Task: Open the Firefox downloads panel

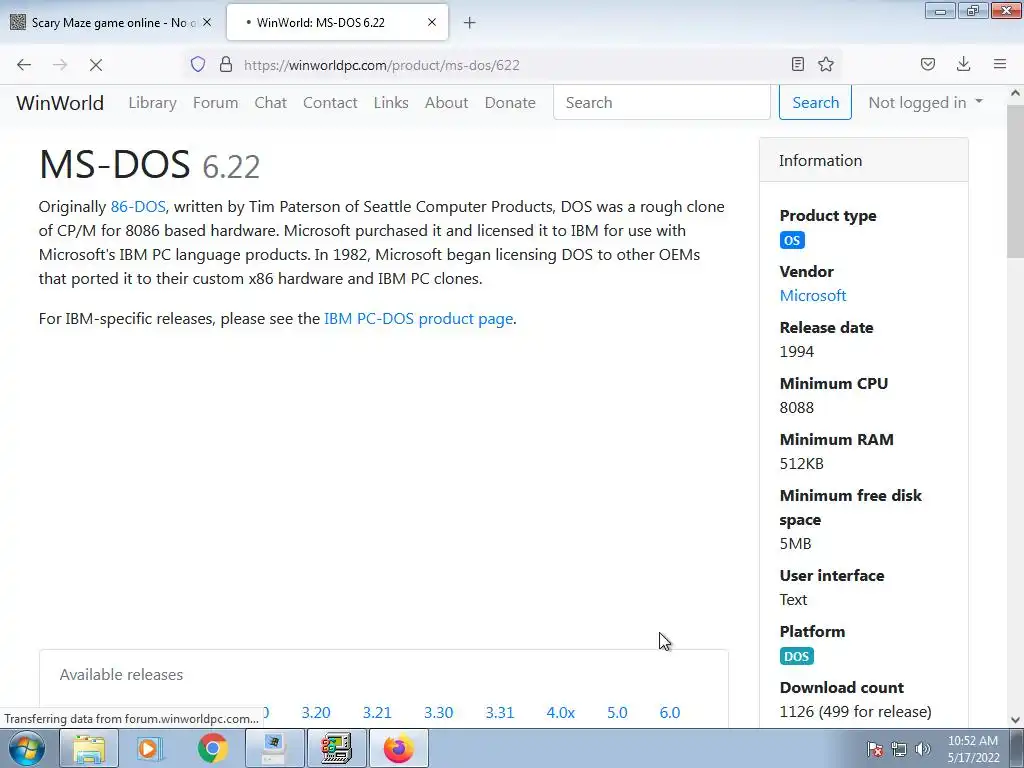Action: (963, 64)
